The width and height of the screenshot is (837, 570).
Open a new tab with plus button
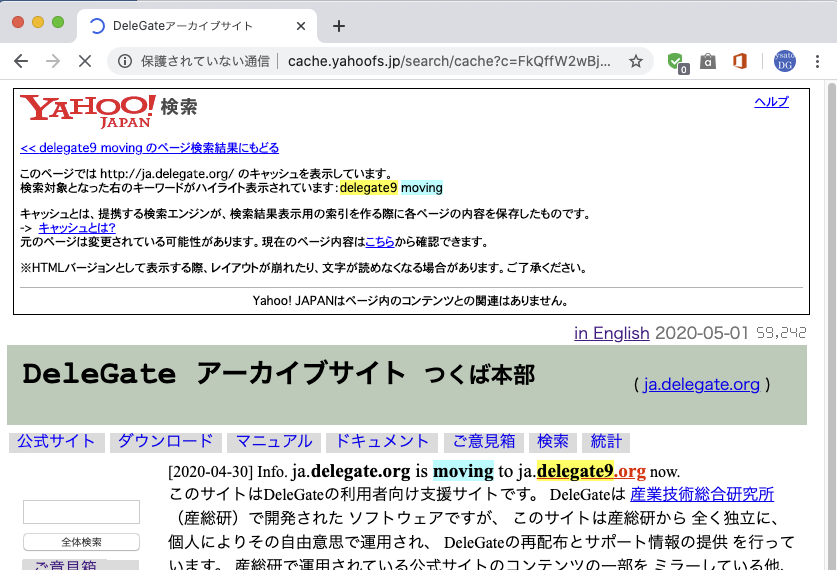338,26
